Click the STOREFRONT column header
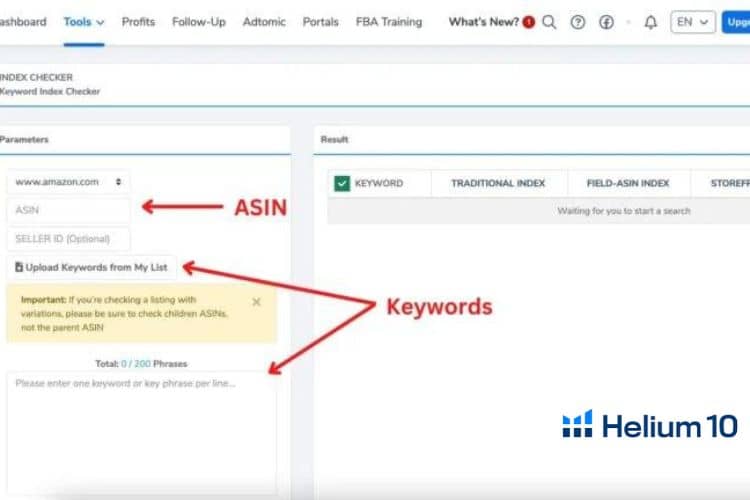The image size is (750, 500). click(730, 183)
